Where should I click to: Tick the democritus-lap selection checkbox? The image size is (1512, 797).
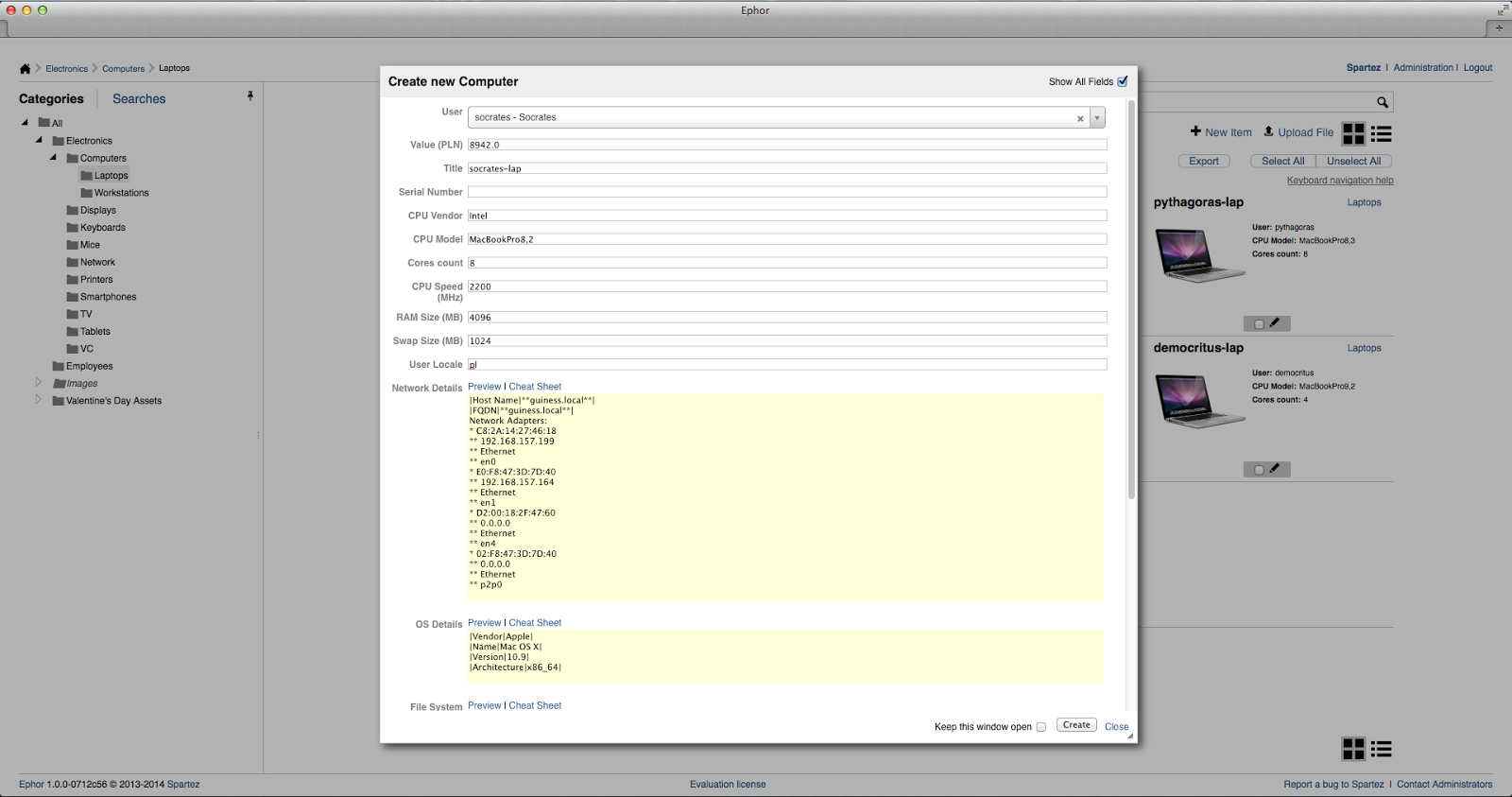[x=1259, y=470]
